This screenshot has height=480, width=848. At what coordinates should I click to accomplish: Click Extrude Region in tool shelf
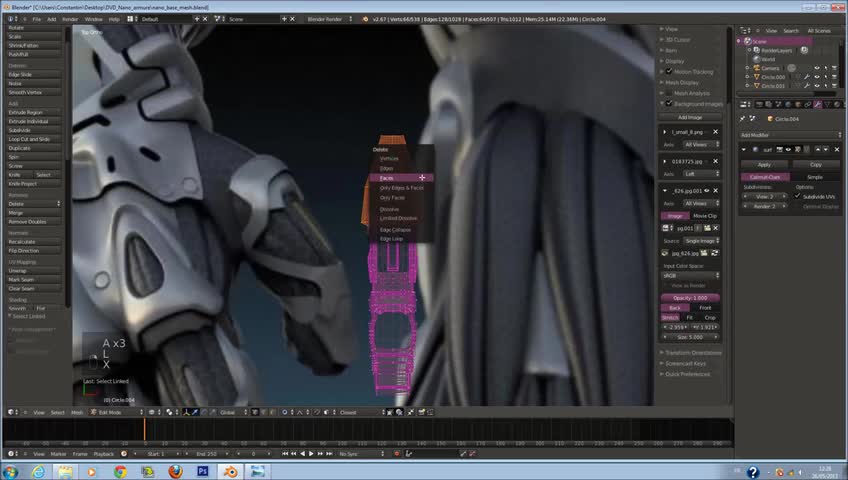34,112
